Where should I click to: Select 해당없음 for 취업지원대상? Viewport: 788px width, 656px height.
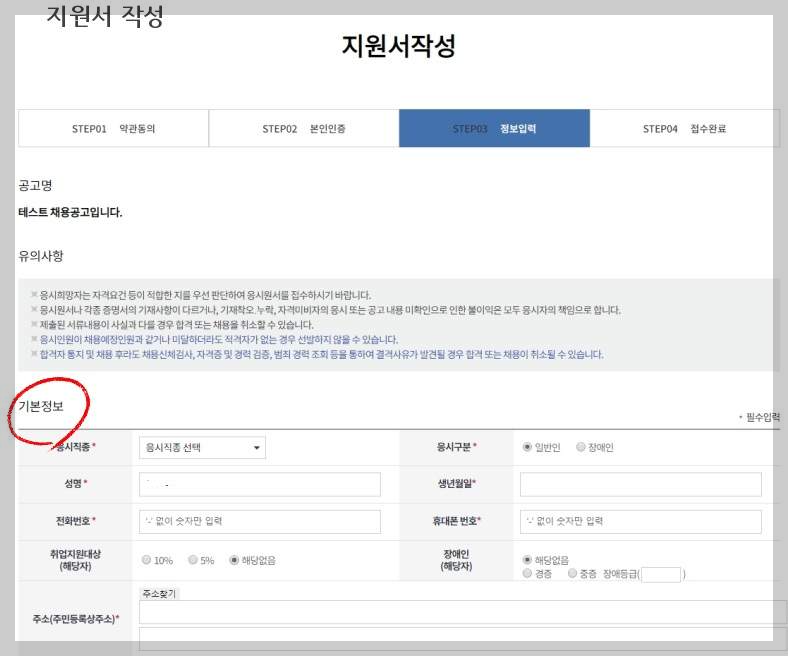(234, 560)
